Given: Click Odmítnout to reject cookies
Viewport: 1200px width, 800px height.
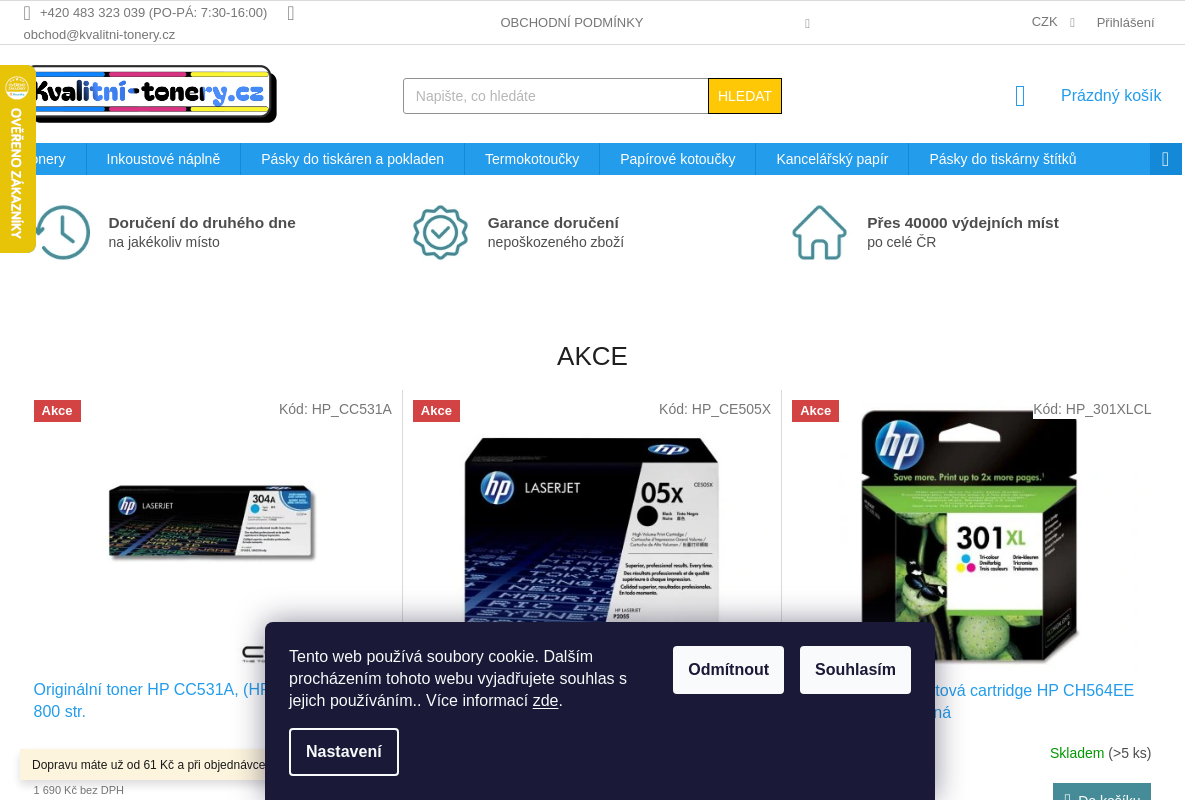Looking at the screenshot, I should pos(728,670).
